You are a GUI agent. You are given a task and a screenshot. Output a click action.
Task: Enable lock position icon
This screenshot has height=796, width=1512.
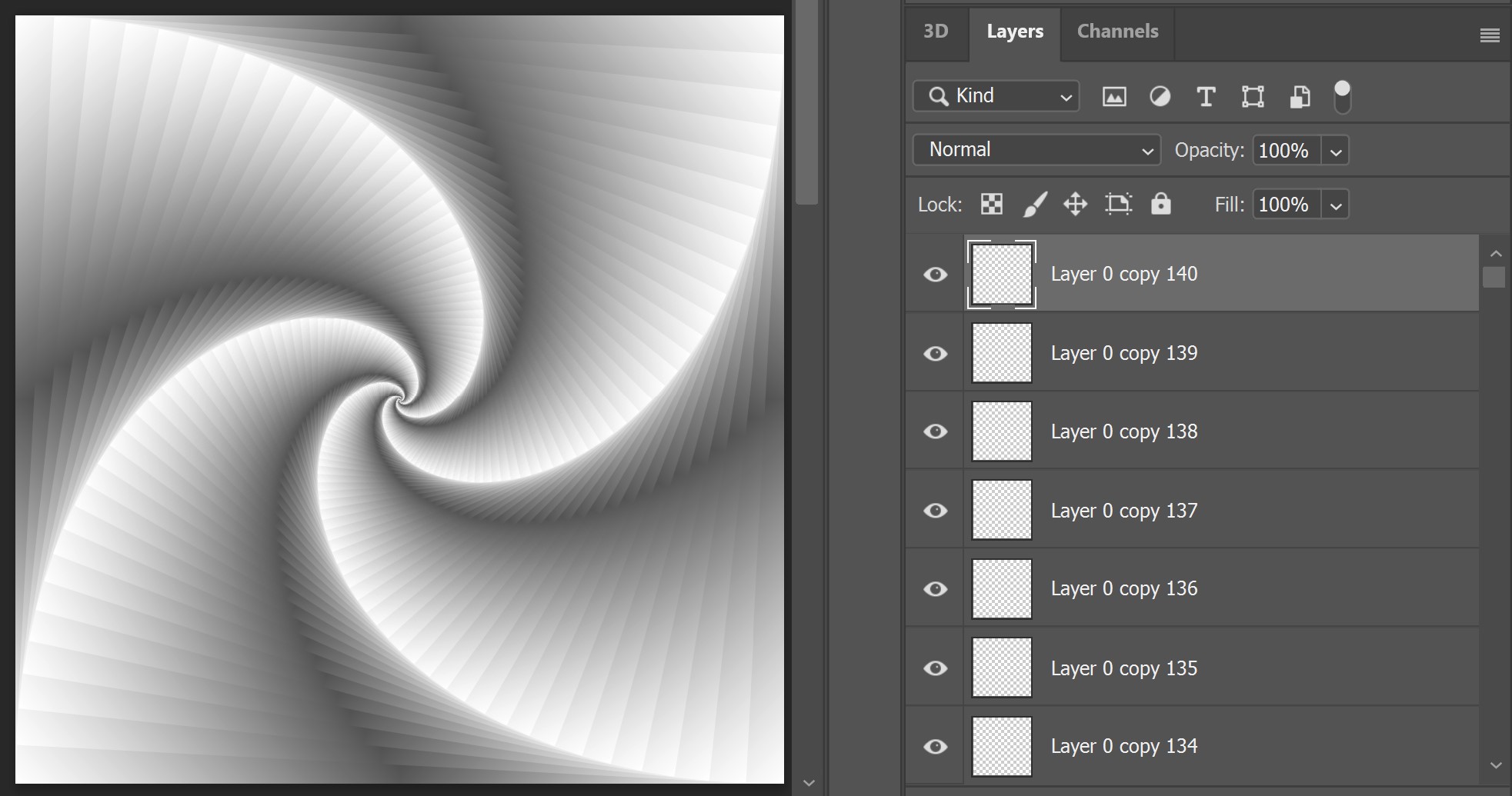click(1076, 204)
